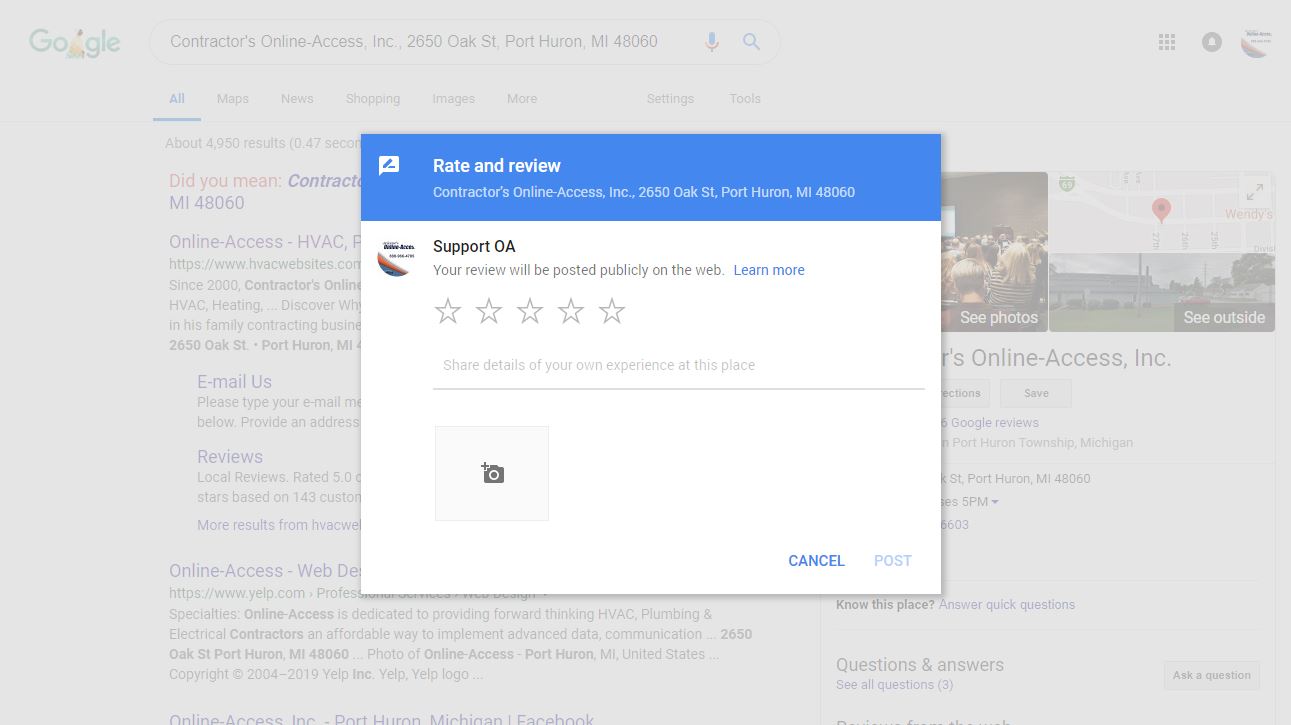The height and width of the screenshot is (725, 1291).
Task: Open the More search menu
Action: (522, 99)
